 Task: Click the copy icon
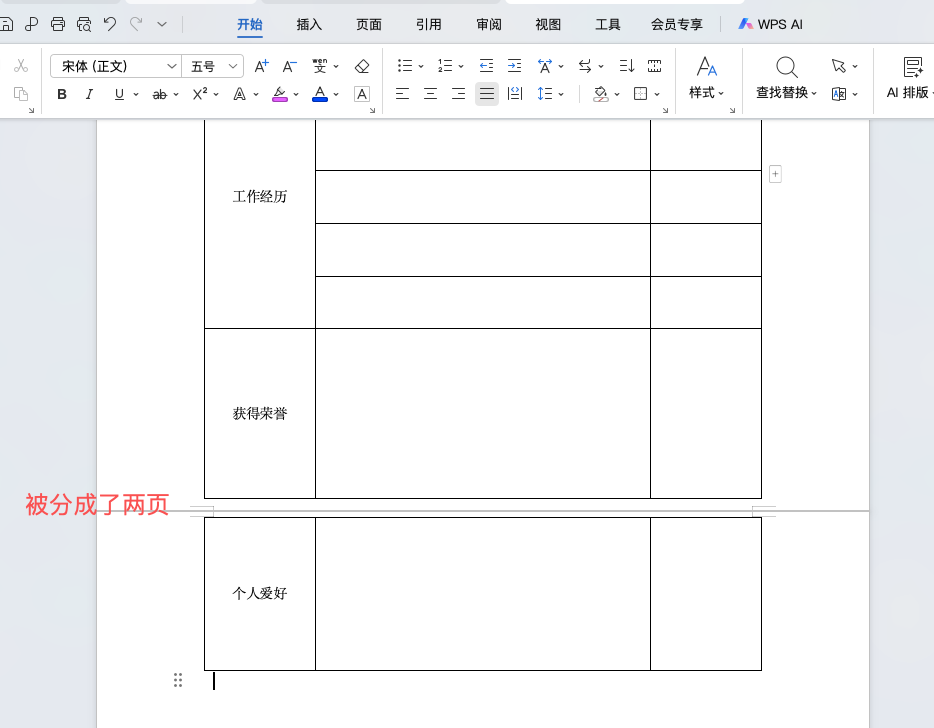(21, 94)
